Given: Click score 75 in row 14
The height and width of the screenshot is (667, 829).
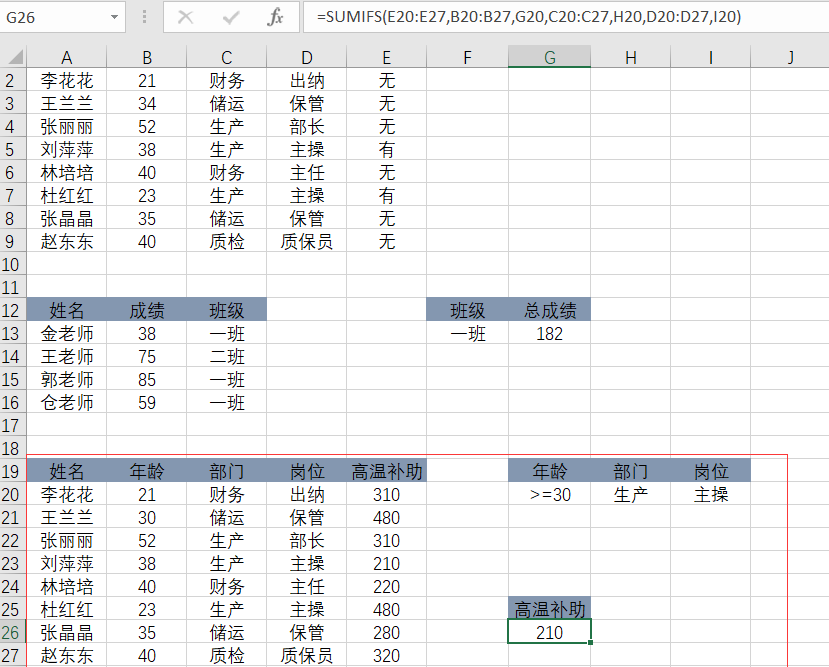Looking at the screenshot, I should (147, 357).
